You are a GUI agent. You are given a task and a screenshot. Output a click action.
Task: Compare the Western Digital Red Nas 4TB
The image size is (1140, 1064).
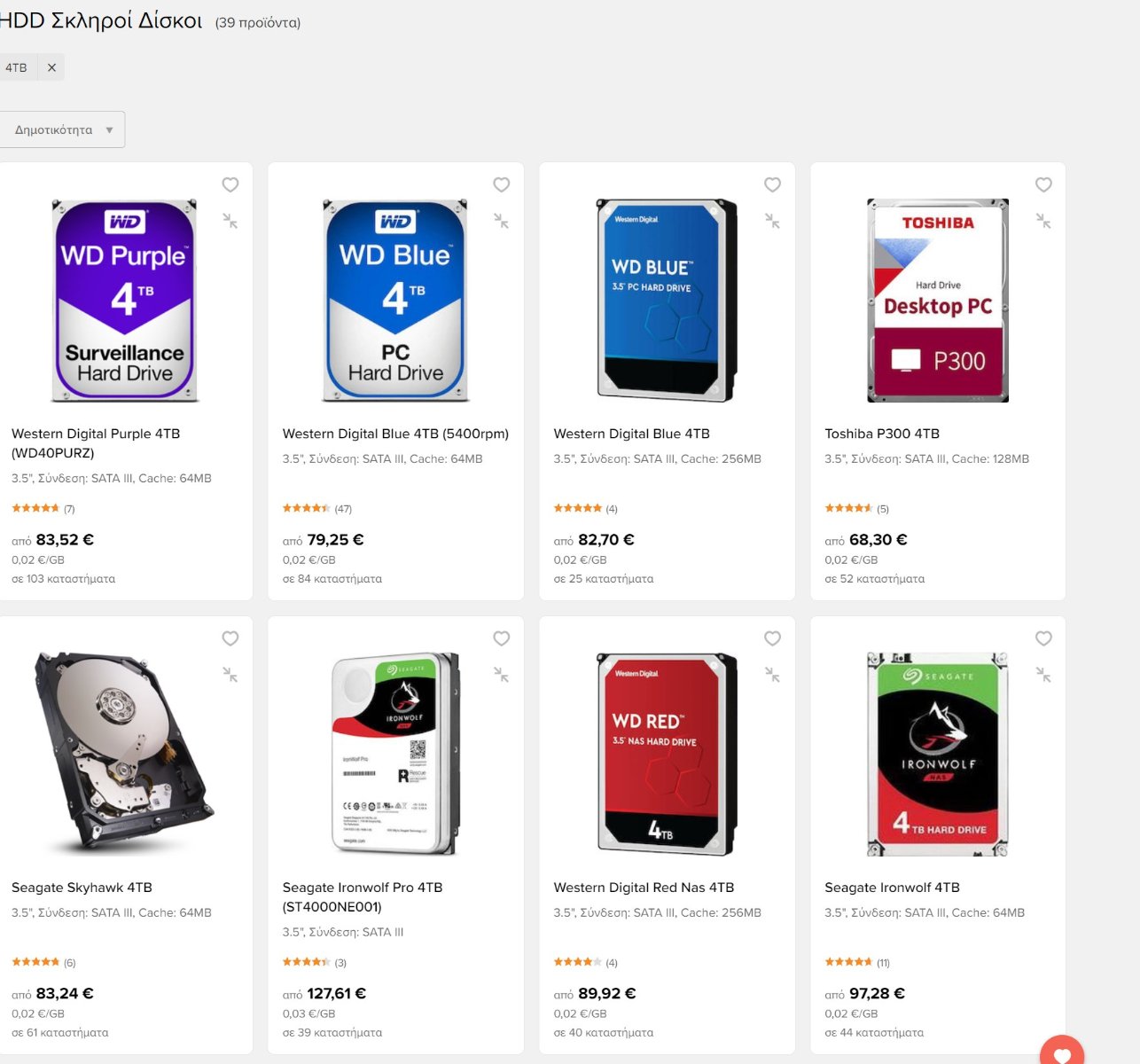(x=772, y=675)
